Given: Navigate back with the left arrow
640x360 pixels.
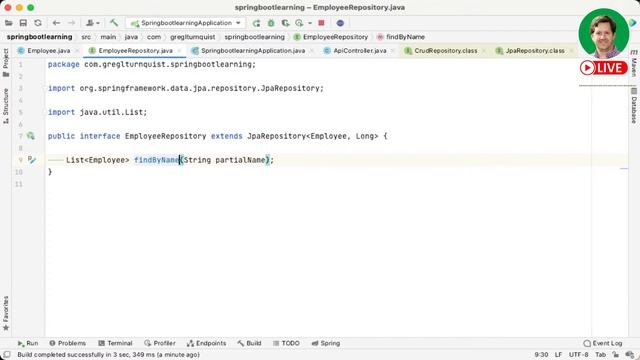Looking at the screenshot, I should point(56,23).
